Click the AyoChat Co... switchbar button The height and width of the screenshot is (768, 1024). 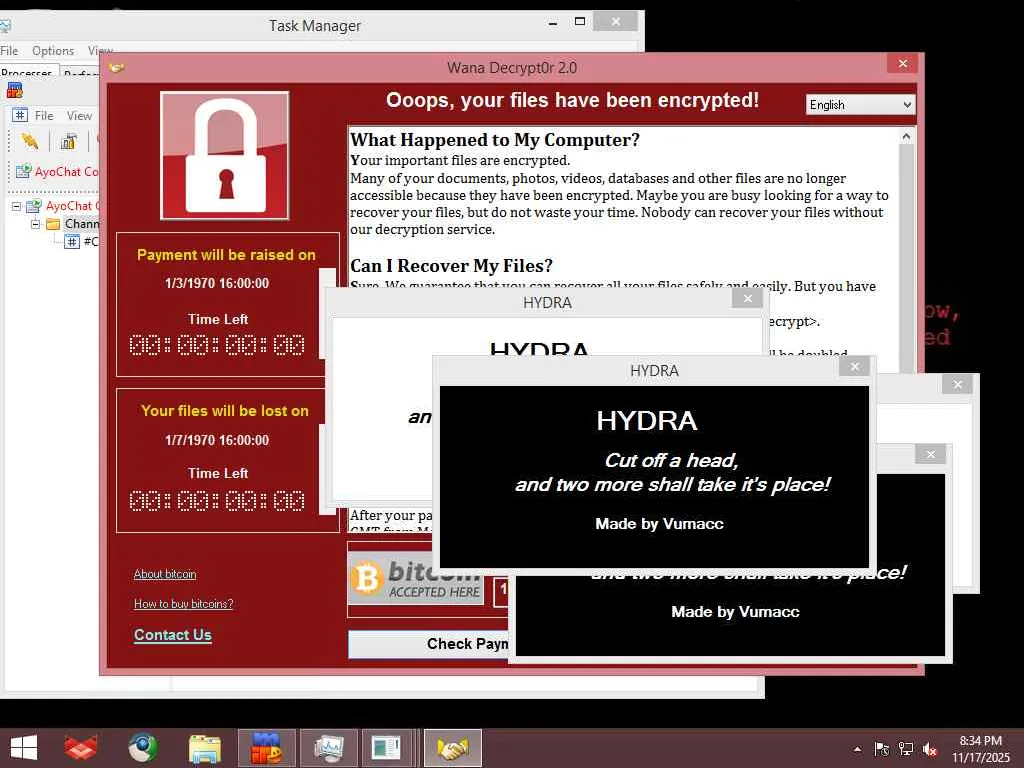click(57, 172)
